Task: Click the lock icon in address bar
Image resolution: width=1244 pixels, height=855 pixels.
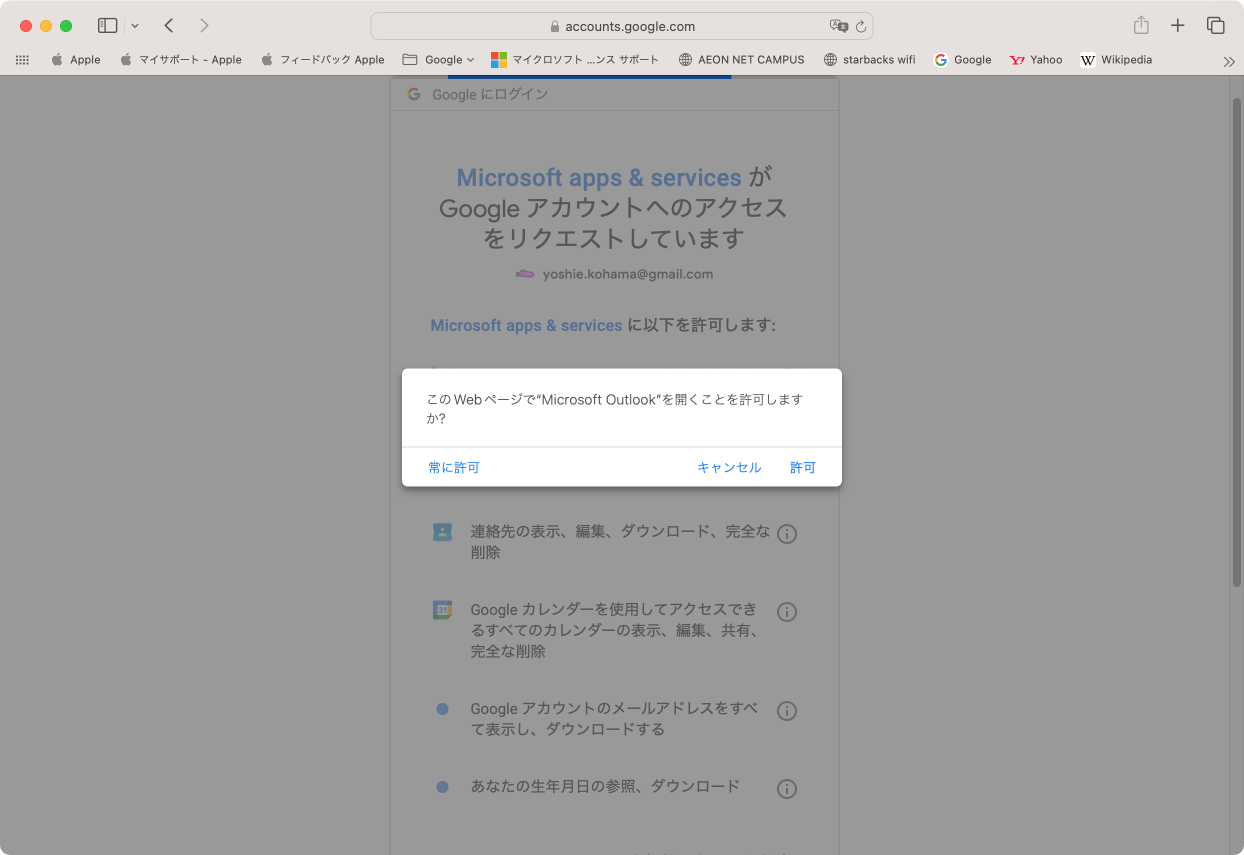Action: click(555, 27)
